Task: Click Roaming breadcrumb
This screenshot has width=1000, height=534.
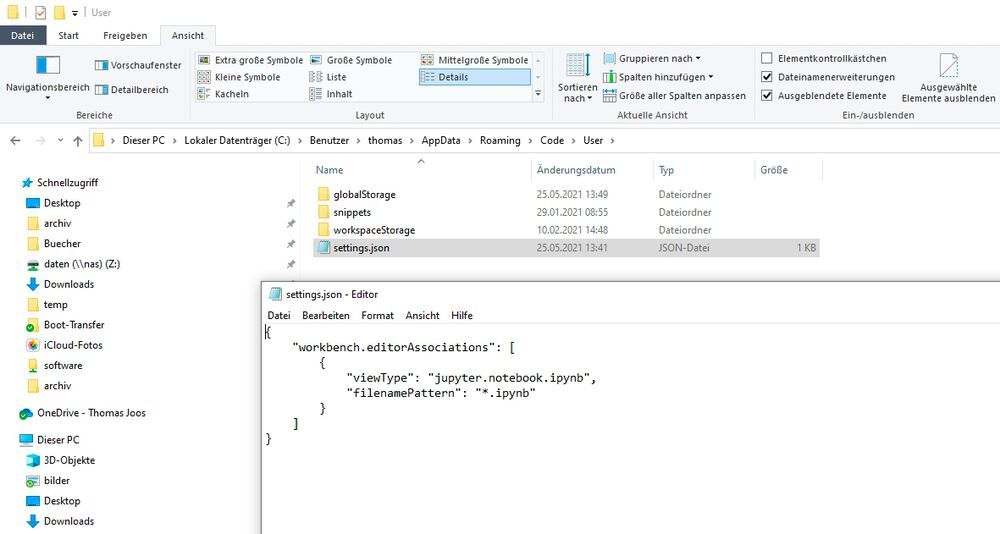Action: point(500,140)
